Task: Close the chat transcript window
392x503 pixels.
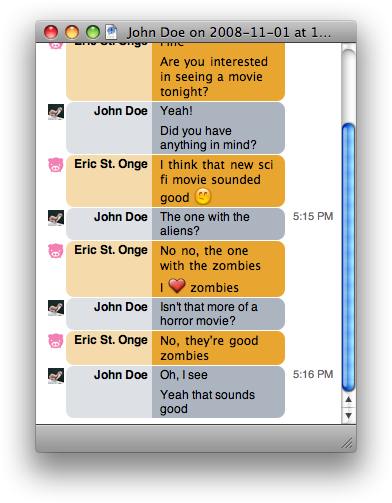Action: [x=51, y=32]
